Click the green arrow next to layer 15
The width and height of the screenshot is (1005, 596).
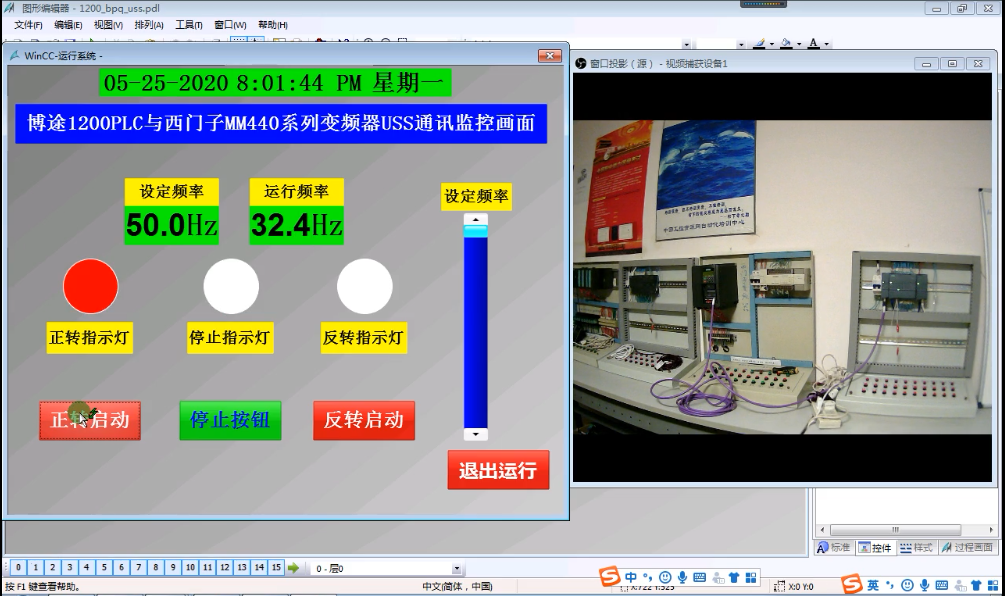tap(294, 568)
